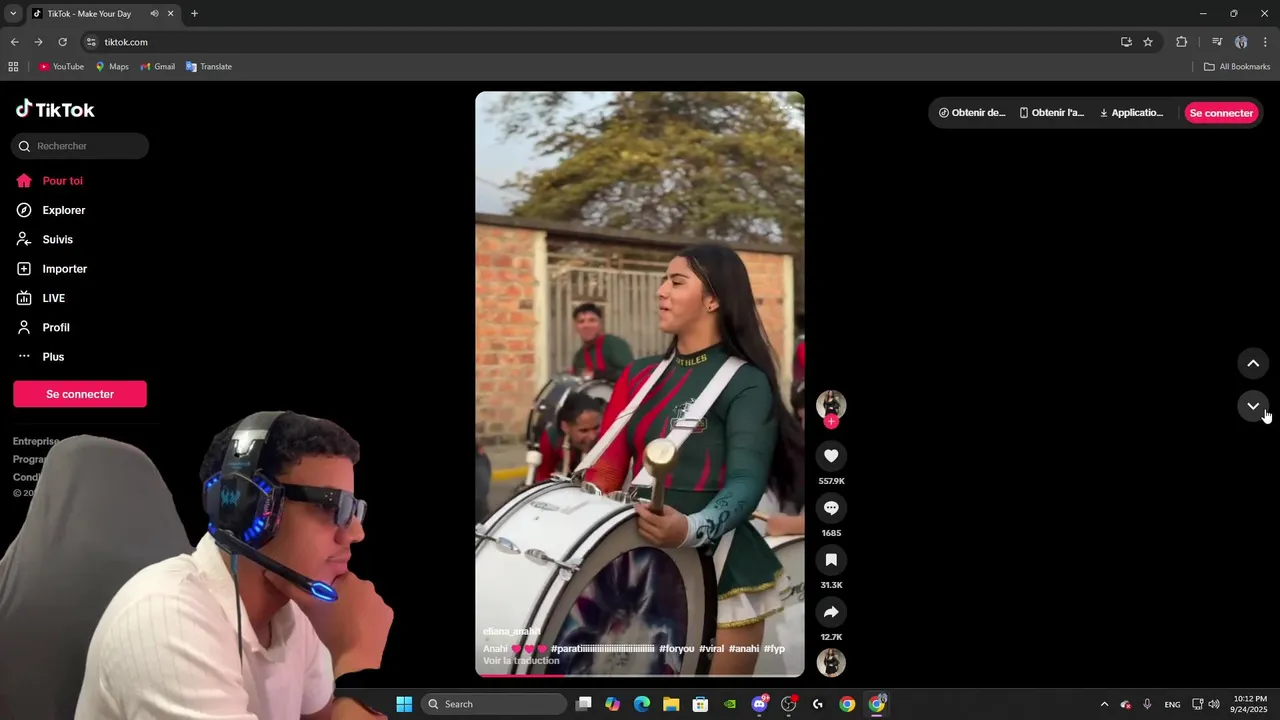Open Maps bookmark
This screenshot has width=1280, height=720.
[112, 67]
